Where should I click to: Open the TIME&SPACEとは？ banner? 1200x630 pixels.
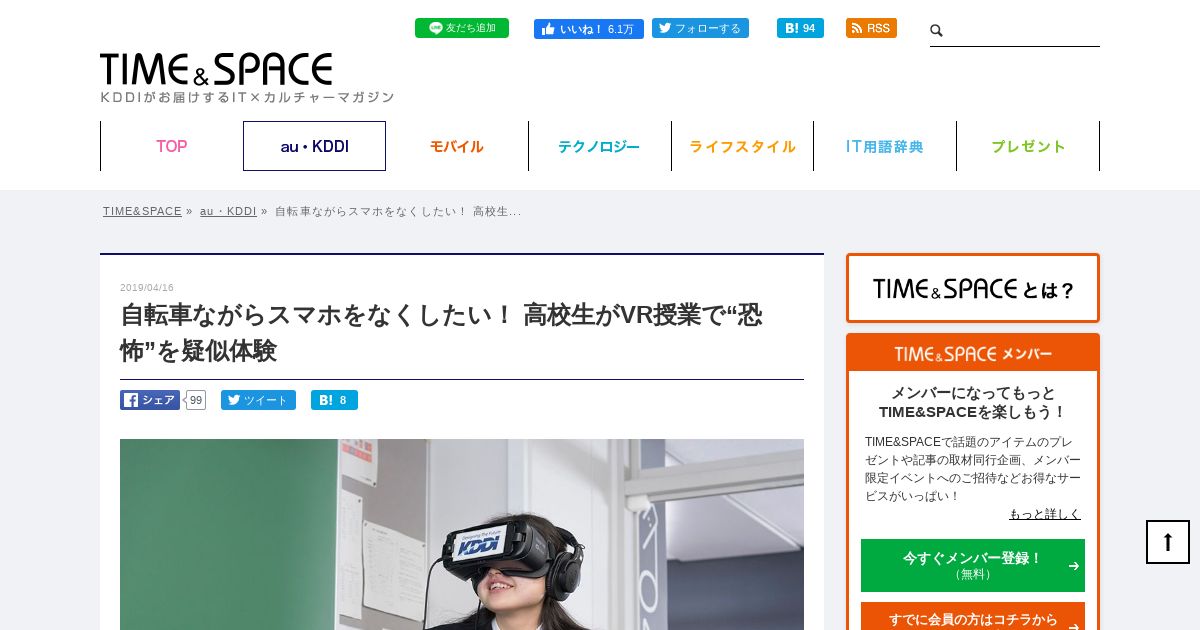pyautogui.click(x=973, y=288)
